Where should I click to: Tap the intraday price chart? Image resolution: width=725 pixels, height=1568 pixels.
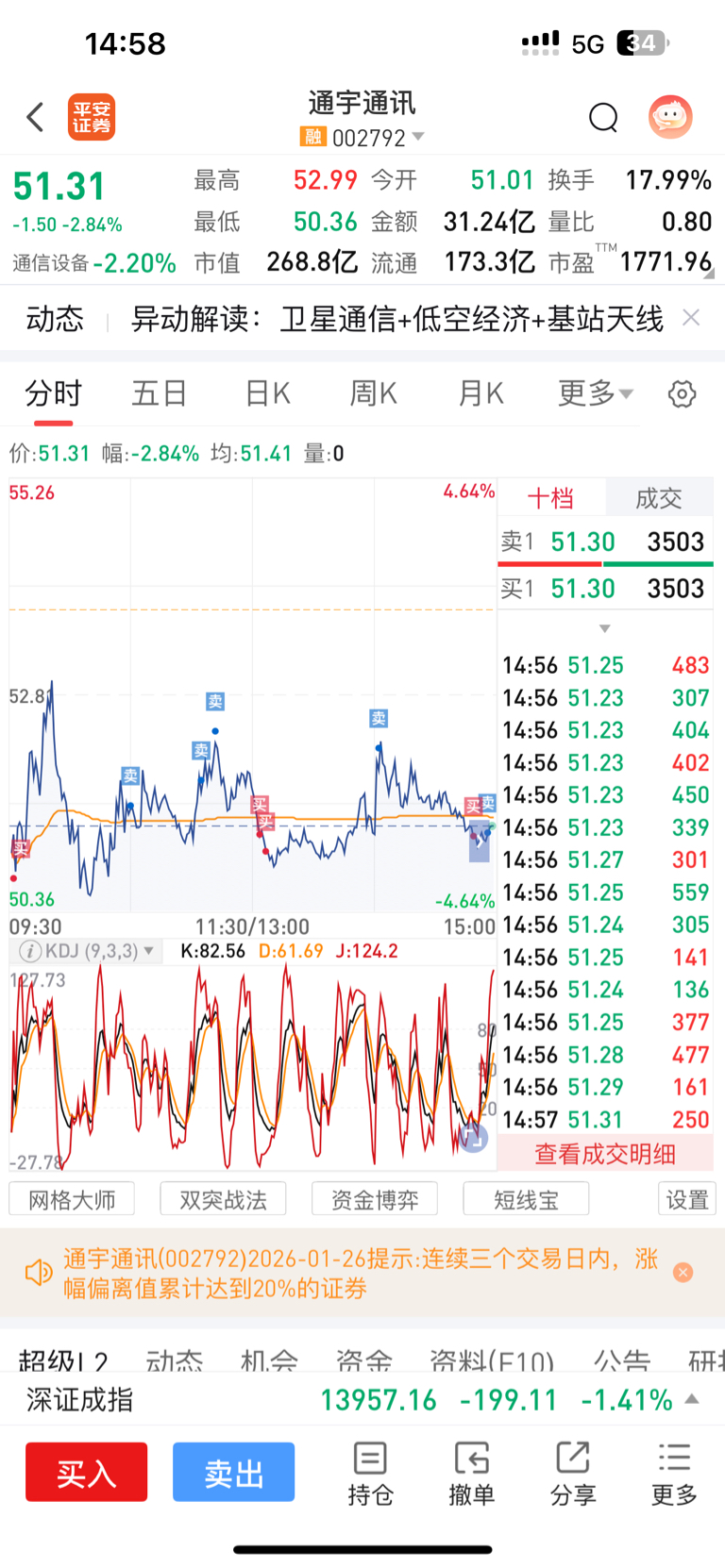pyautogui.click(x=252, y=695)
